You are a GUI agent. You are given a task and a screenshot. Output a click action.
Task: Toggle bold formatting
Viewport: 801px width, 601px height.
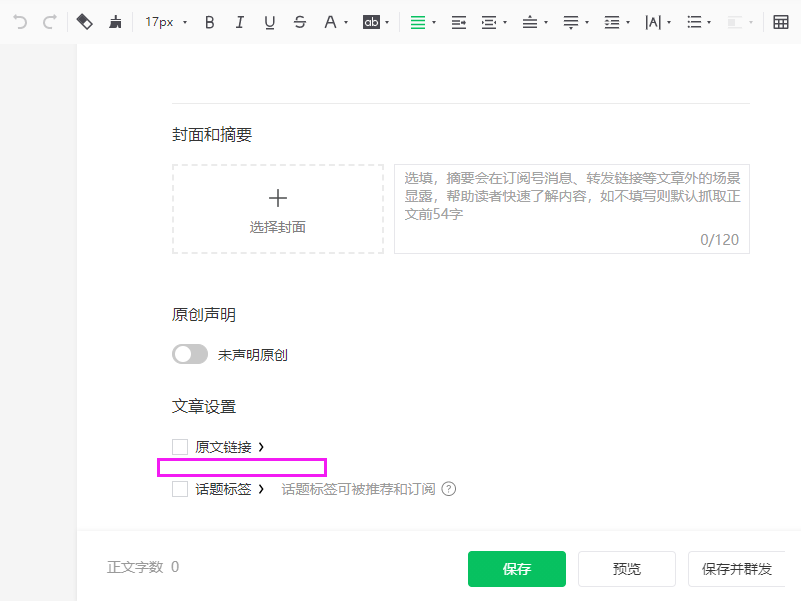[x=209, y=22]
